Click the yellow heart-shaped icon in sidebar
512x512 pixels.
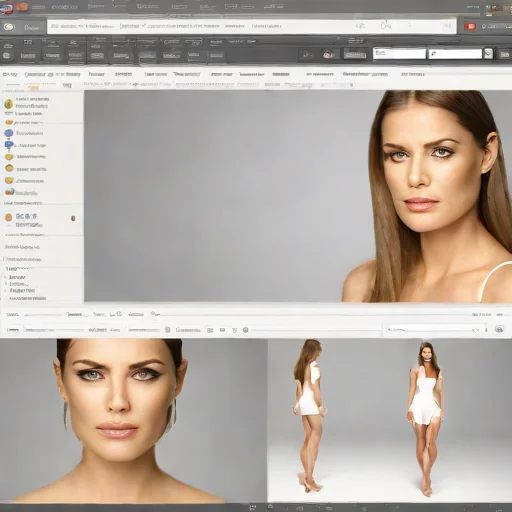click(9, 180)
